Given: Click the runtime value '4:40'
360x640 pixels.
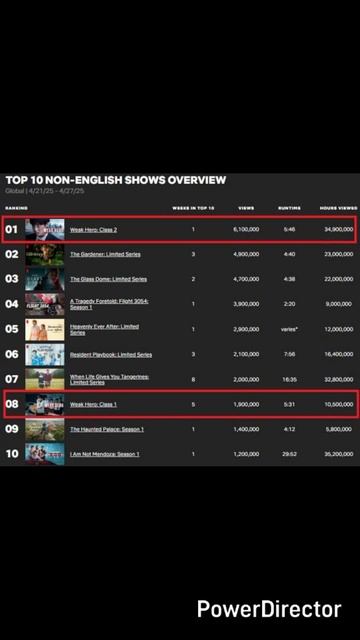Looking at the screenshot, I should [x=289, y=254].
